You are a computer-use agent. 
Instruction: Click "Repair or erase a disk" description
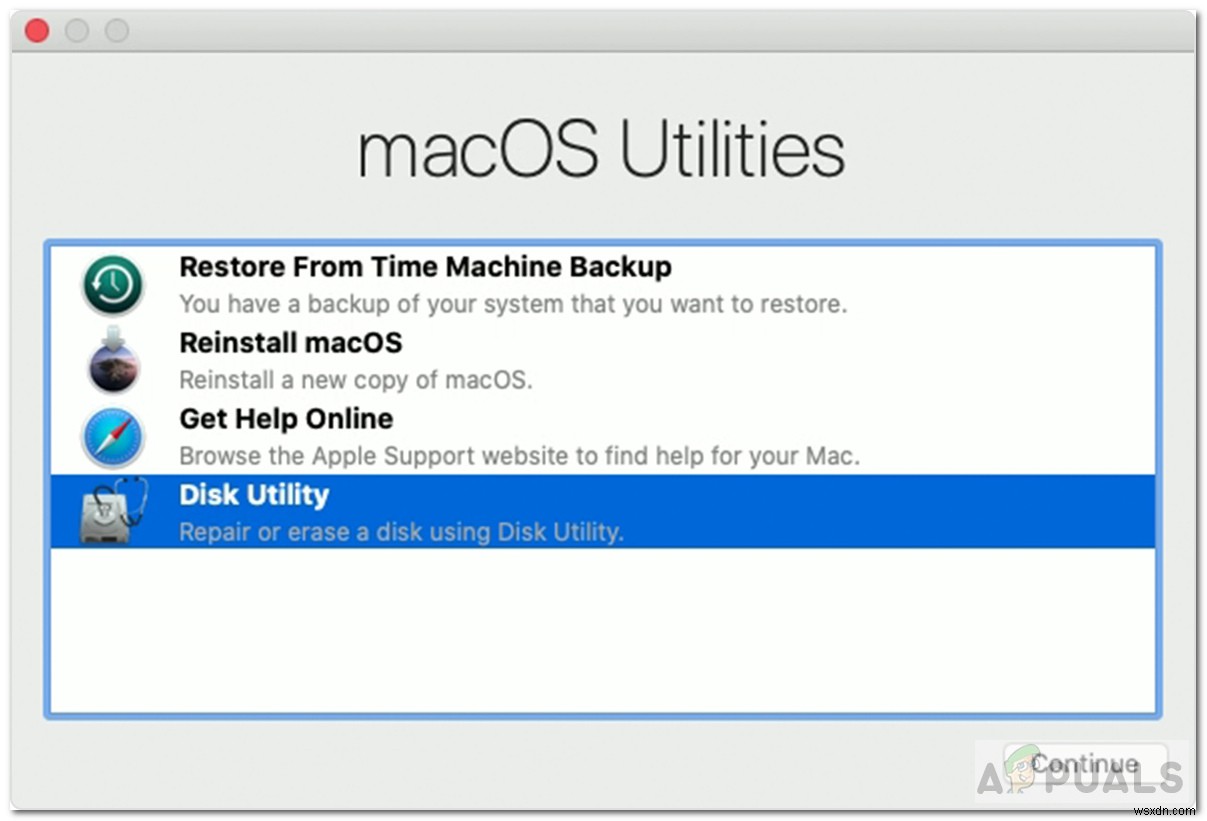coord(401,532)
